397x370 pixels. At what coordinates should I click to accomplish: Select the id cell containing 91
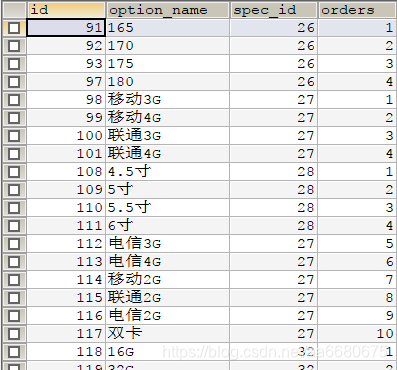tap(66, 28)
